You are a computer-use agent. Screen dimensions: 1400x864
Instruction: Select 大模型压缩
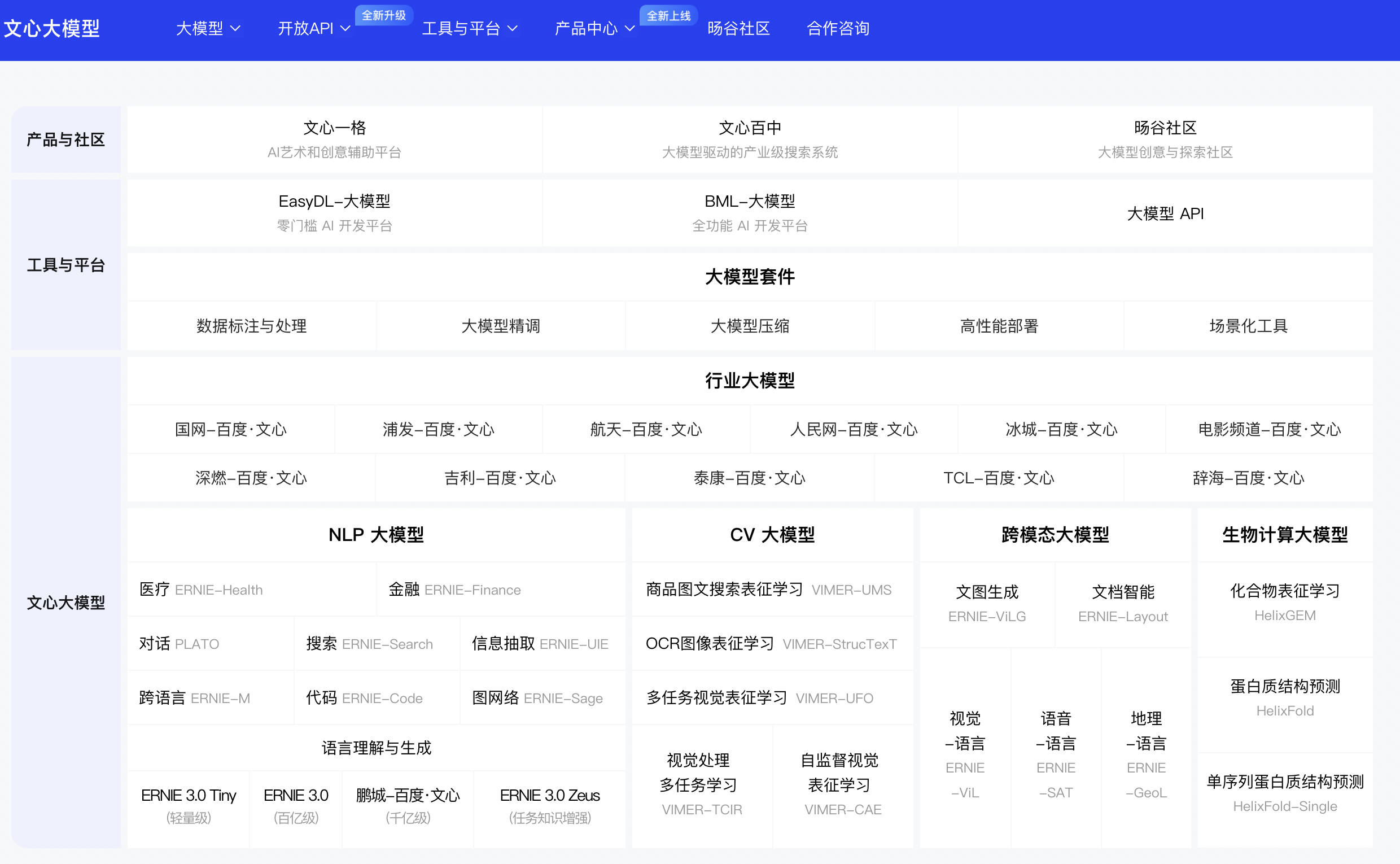tap(750, 326)
